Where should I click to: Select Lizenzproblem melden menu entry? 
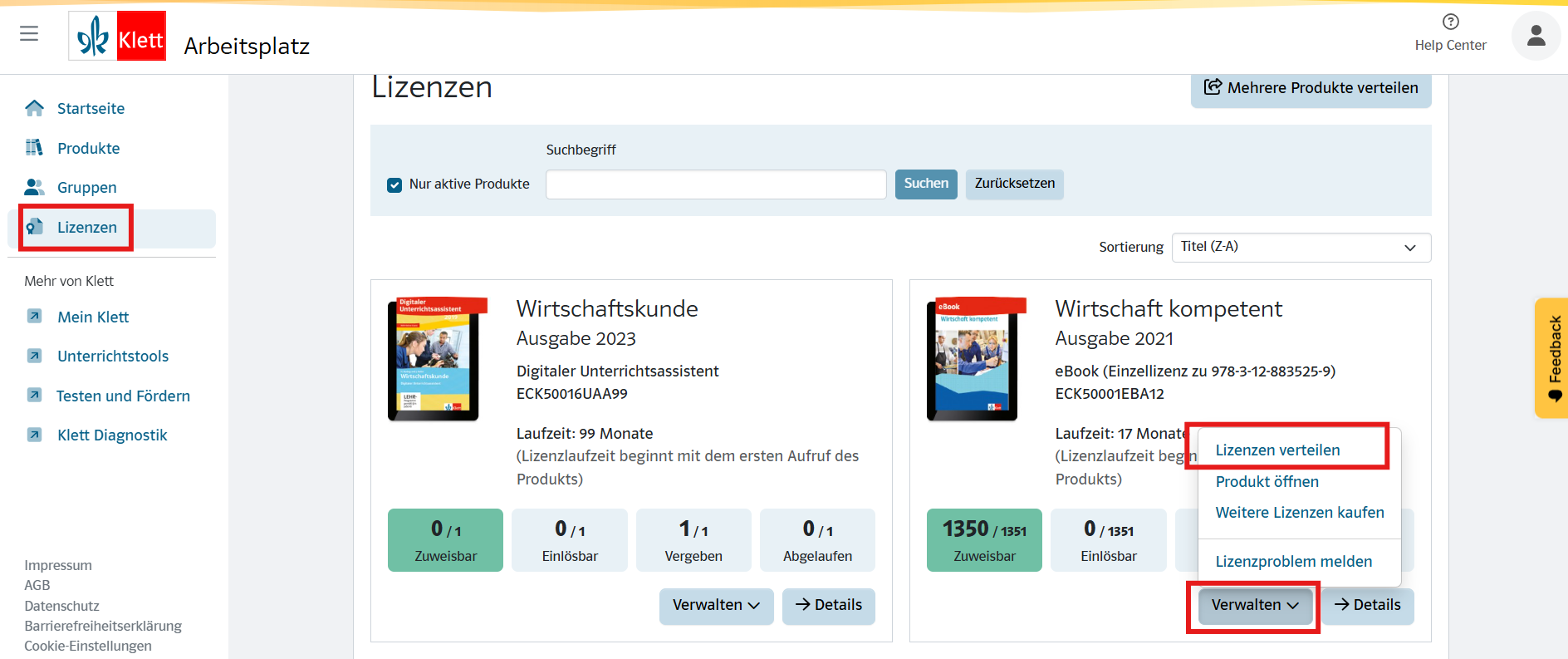tap(1293, 561)
